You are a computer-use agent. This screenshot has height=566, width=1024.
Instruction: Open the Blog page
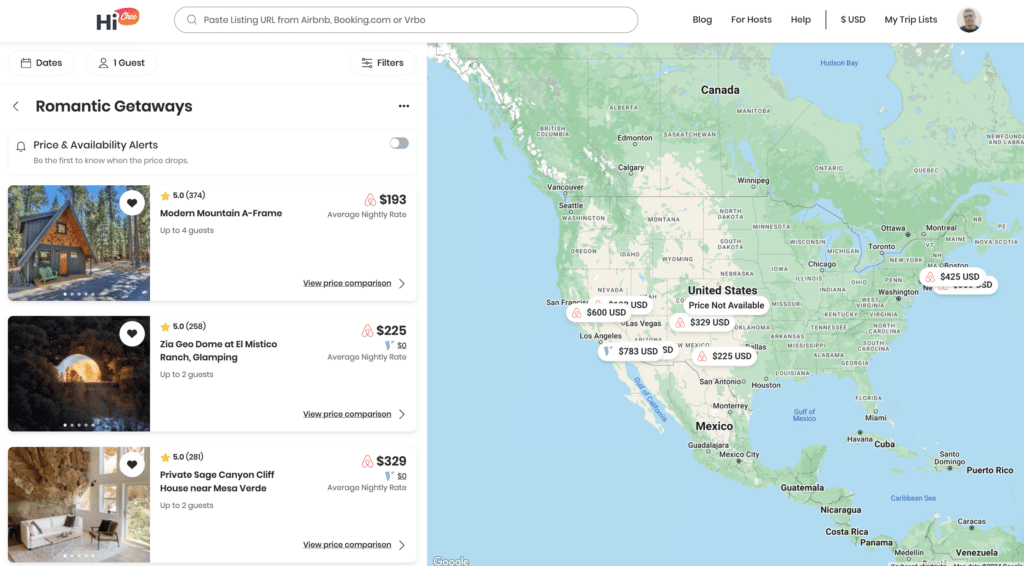pos(702,20)
